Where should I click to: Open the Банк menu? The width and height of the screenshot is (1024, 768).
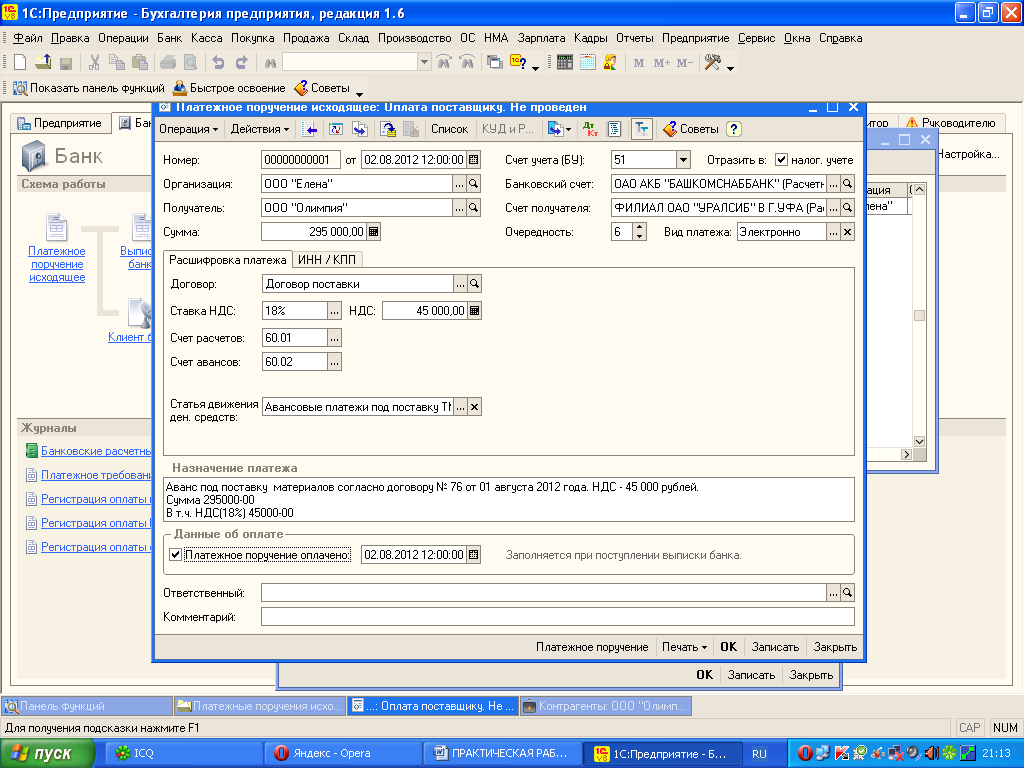[169, 38]
